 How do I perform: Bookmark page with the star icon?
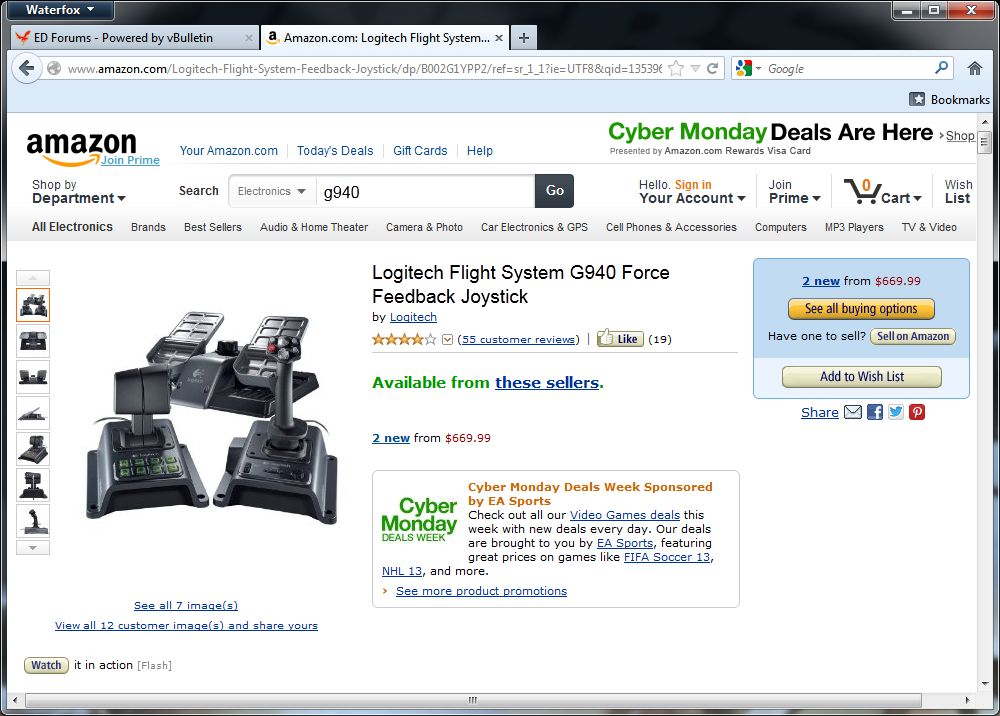676,68
